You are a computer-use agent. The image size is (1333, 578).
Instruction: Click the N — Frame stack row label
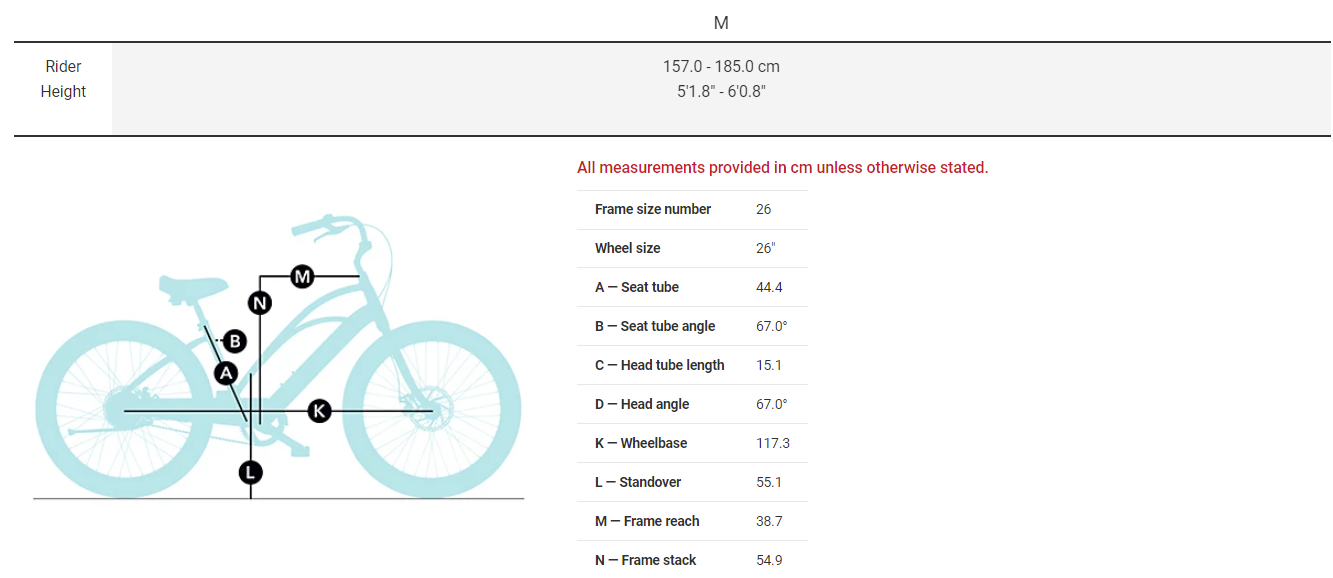pyautogui.click(x=645, y=560)
